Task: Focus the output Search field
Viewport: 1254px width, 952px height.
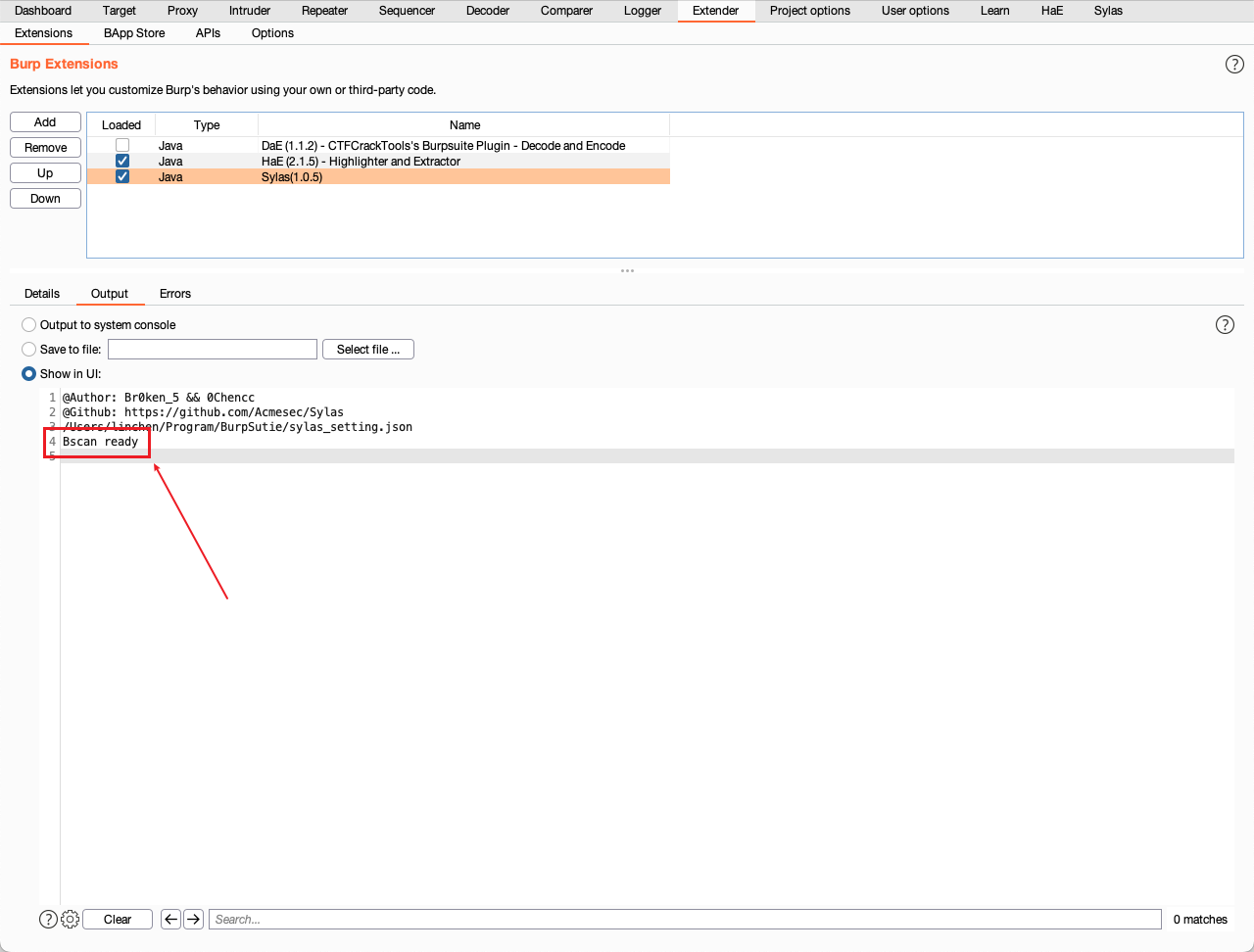Action: point(685,919)
